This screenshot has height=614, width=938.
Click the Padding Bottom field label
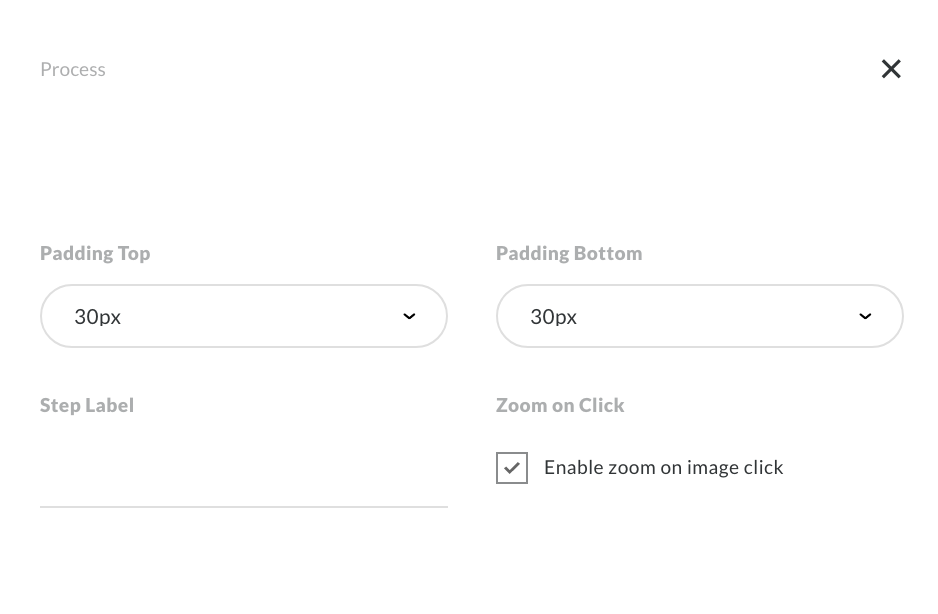[569, 253]
